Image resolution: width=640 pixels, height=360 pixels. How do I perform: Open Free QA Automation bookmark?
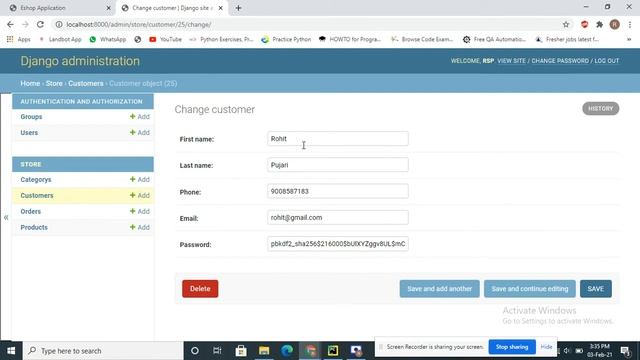(494, 39)
